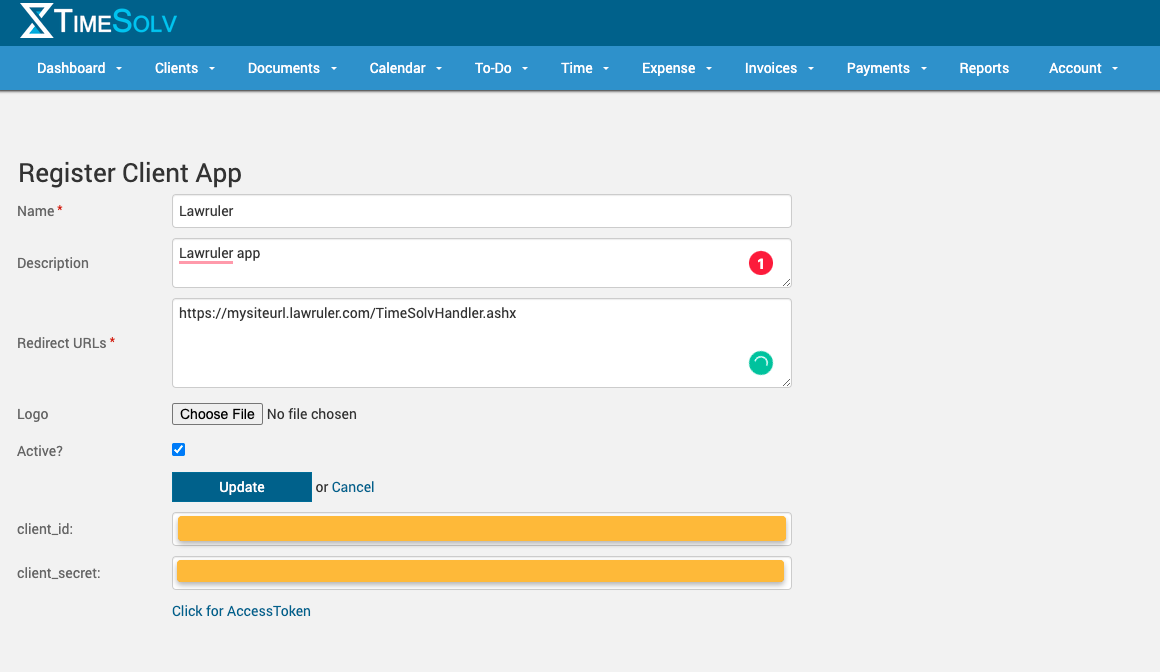Click the TimeSolv logo

pyautogui.click(x=98, y=21)
